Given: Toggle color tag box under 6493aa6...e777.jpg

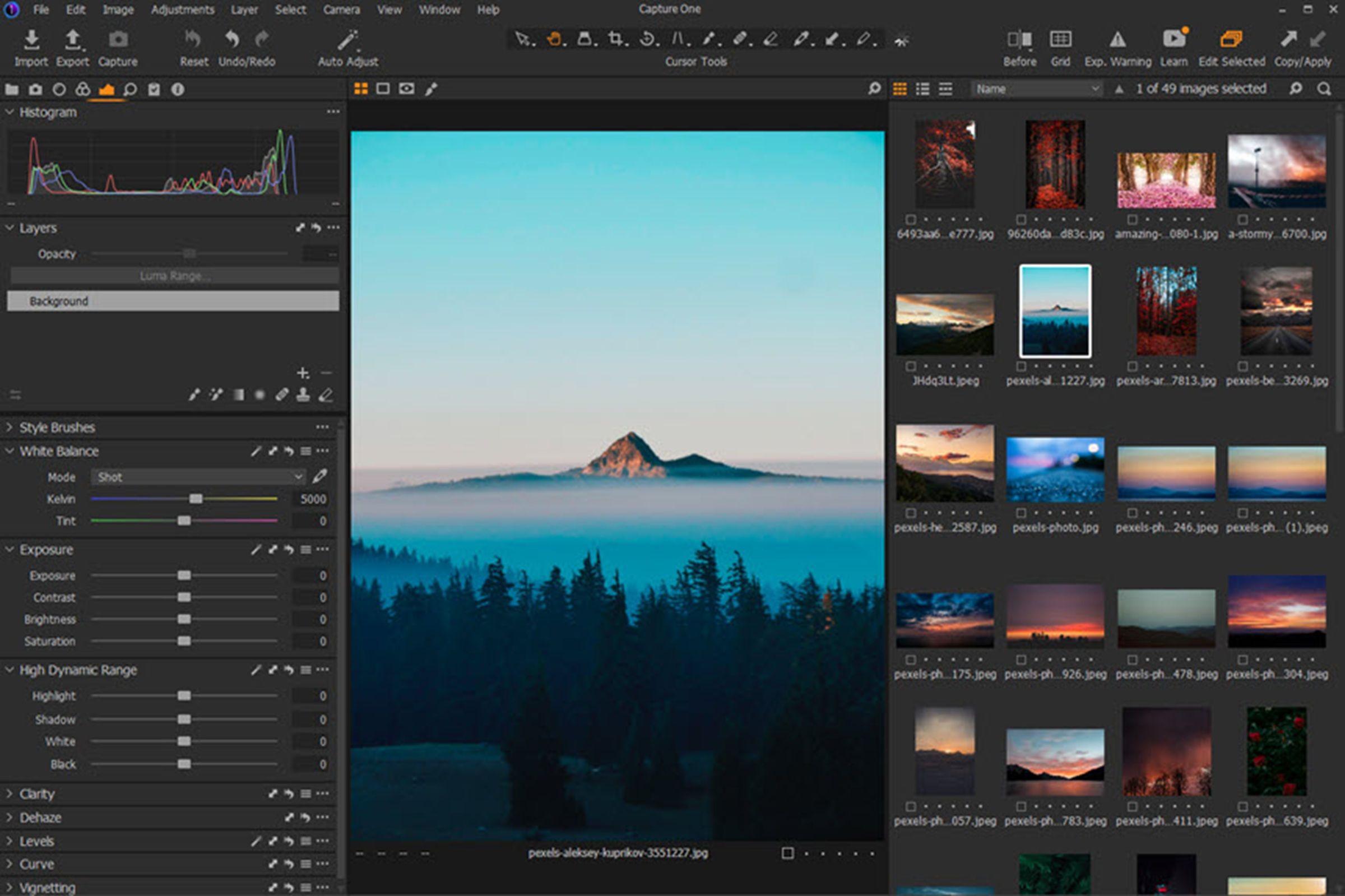Looking at the screenshot, I should (x=911, y=220).
